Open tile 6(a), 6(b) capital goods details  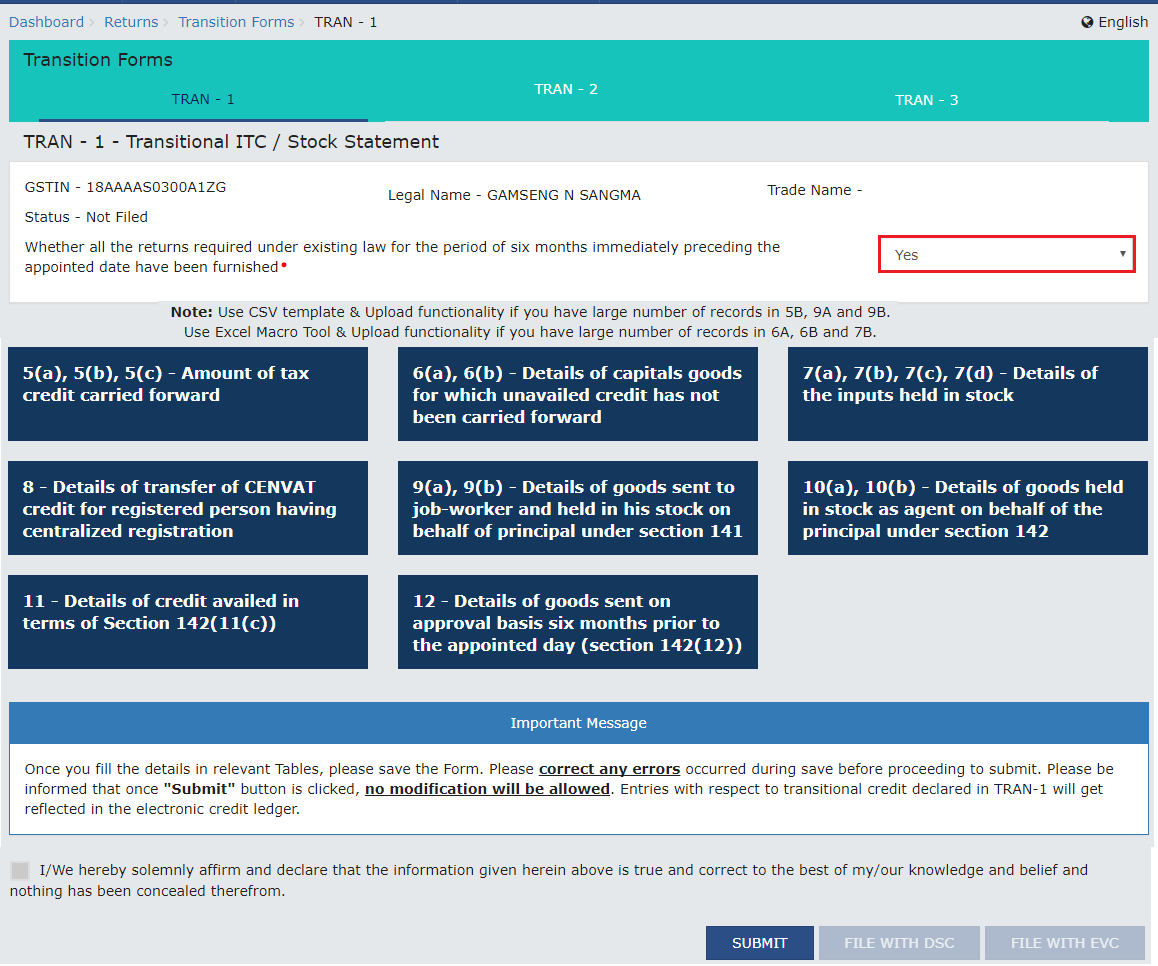pyautogui.click(x=578, y=394)
